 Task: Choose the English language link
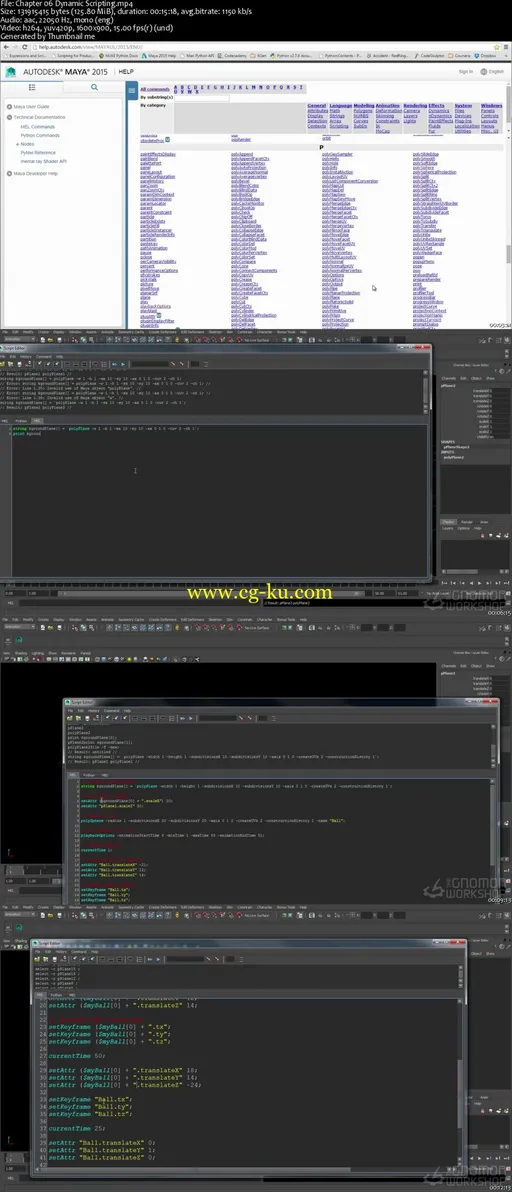point(496,71)
